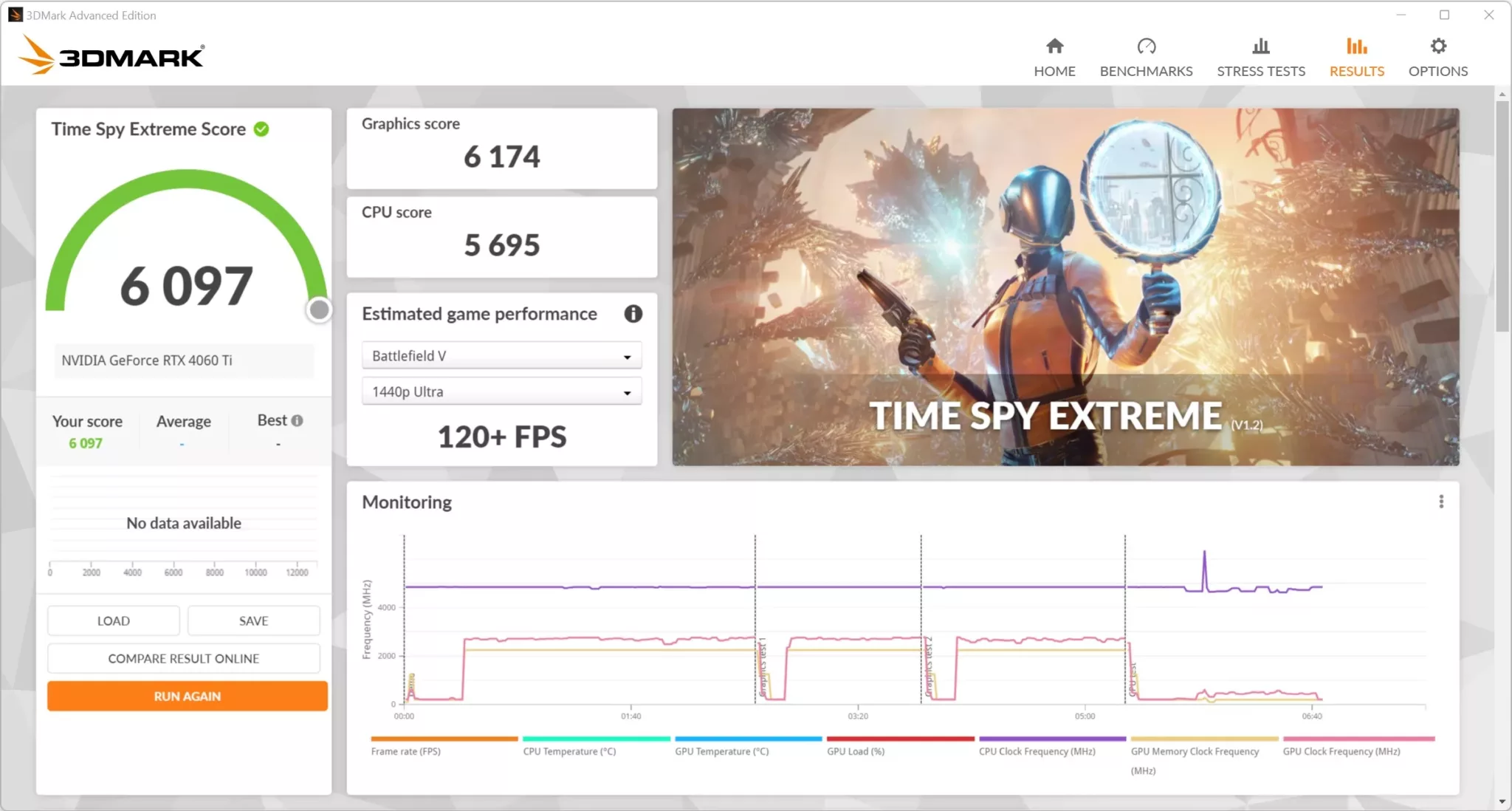The image size is (1512, 811).
Task: Open the 1440p Ultra quality dropdown
Action: (x=501, y=391)
